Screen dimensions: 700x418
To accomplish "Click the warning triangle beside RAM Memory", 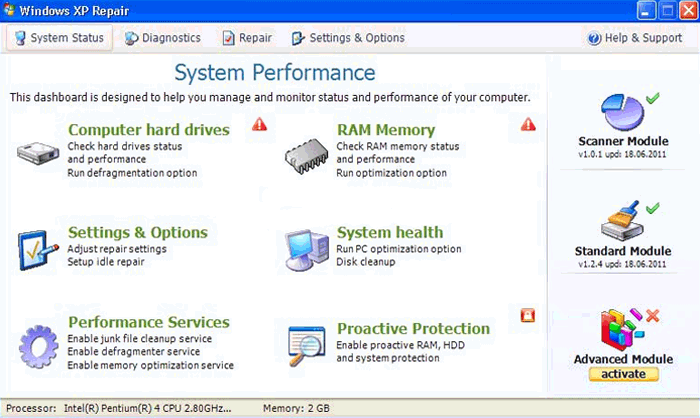I will [528, 125].
